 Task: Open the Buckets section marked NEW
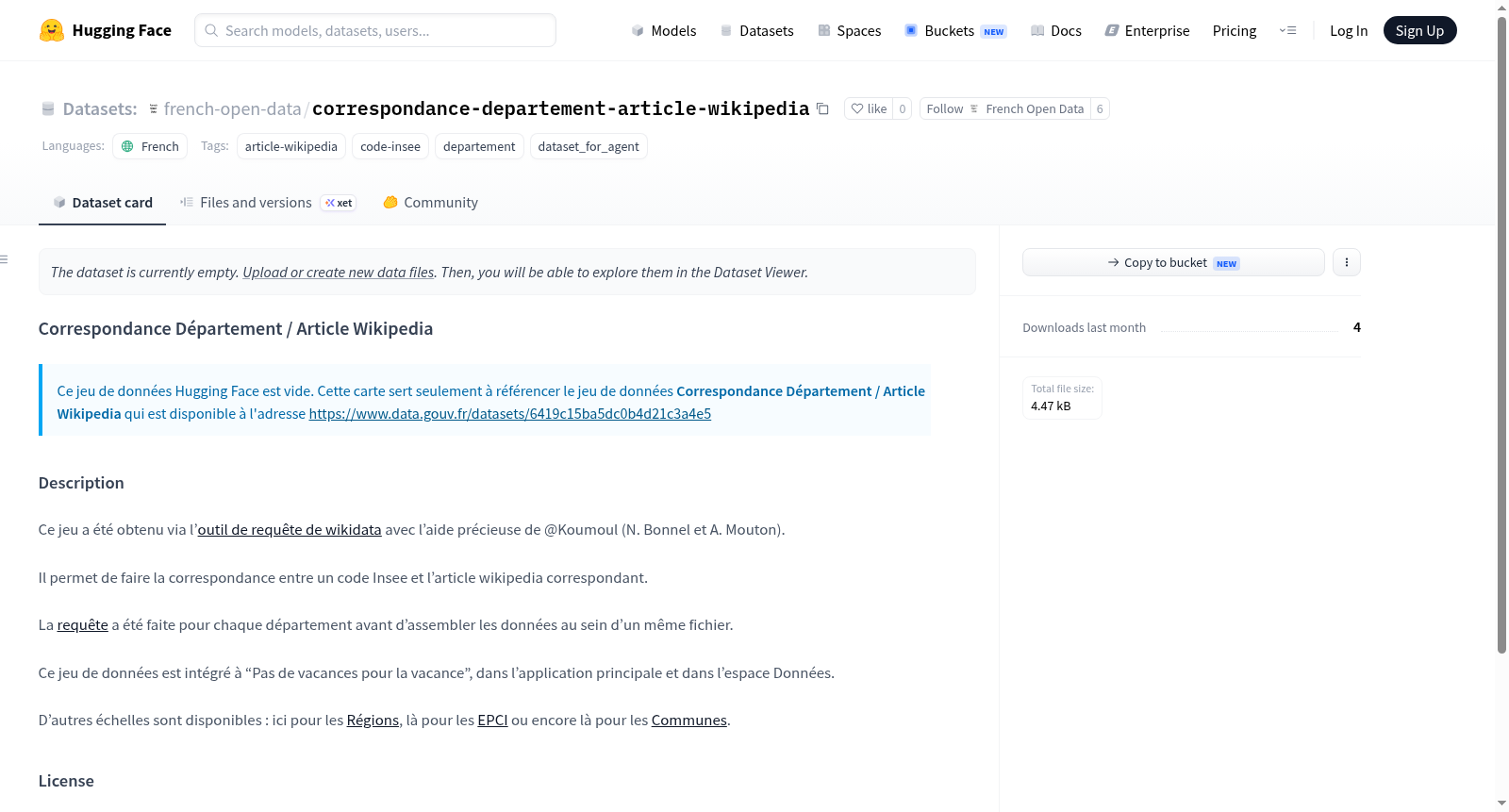point(955,30)
